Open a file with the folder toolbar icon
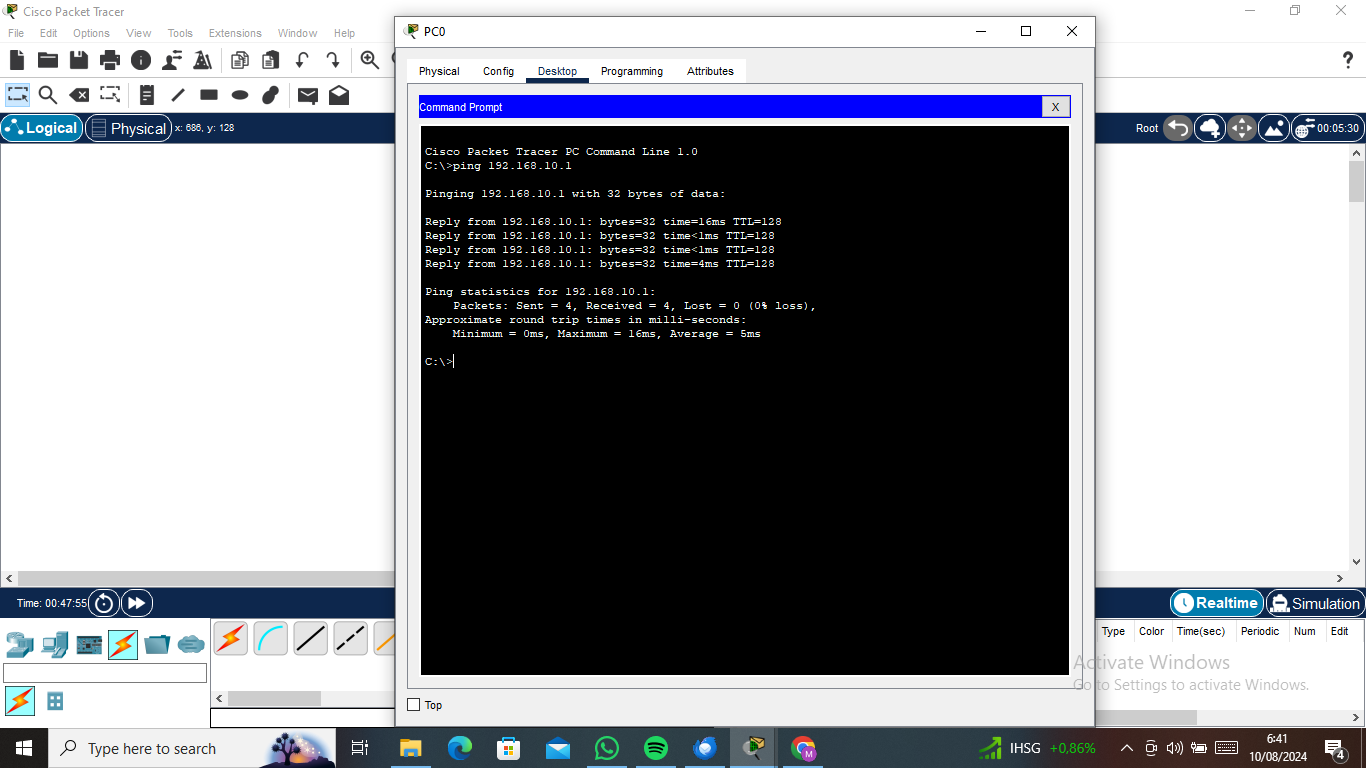 pyautogui.click(x=48, y=60)
